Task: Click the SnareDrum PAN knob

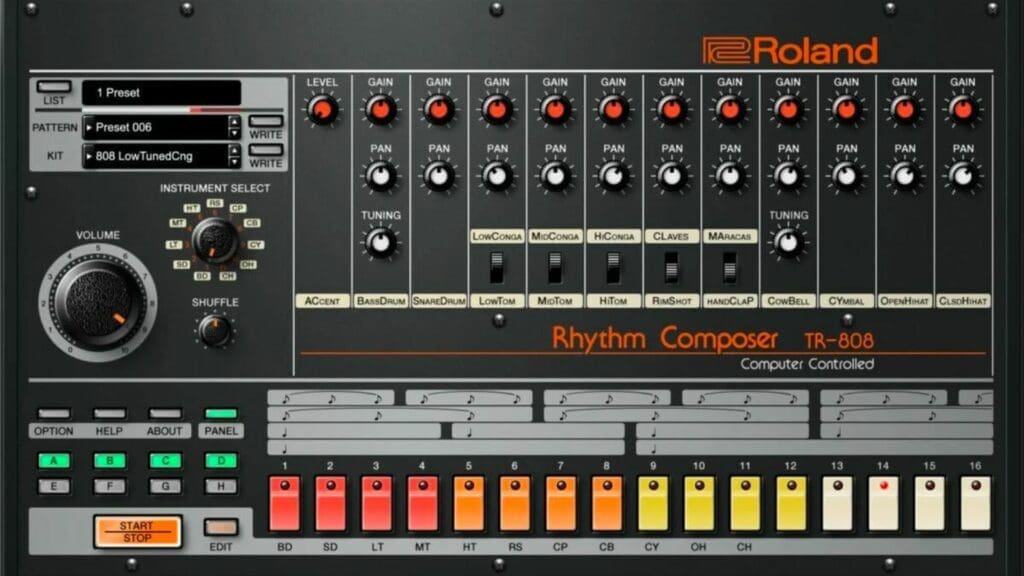Action: (x=439, y=176)
